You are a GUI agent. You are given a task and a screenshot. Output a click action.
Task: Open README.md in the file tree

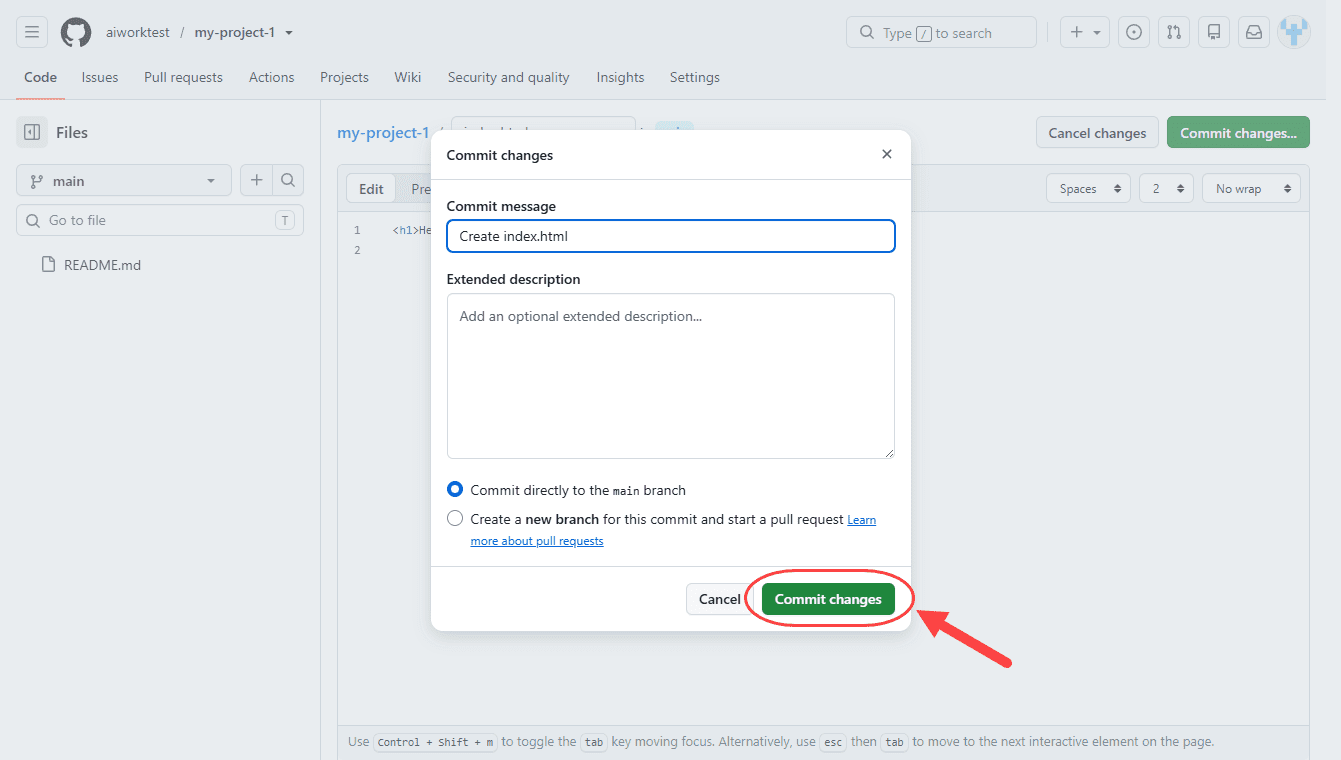tap(102, 265)
